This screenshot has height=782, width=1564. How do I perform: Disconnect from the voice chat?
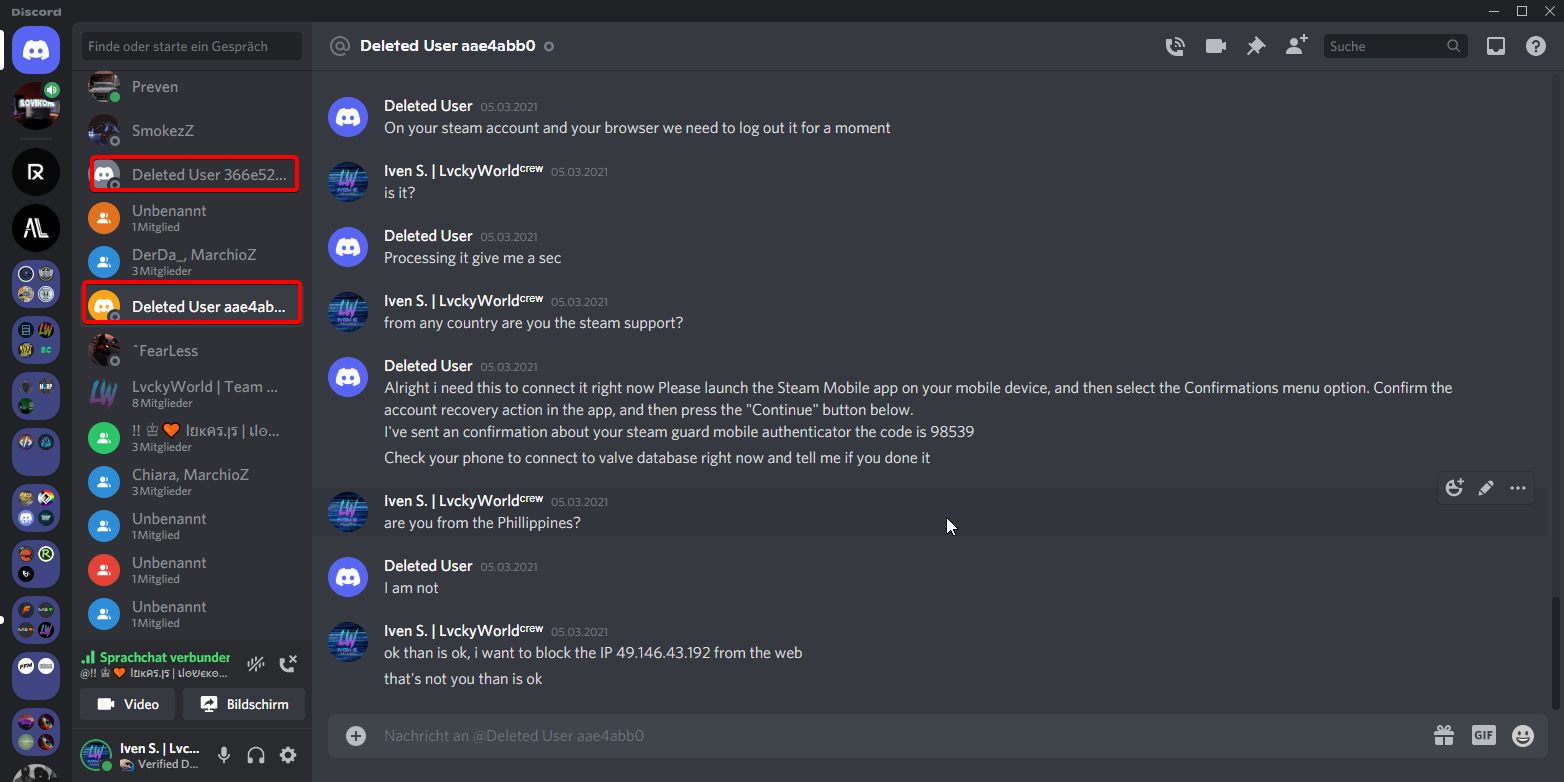(288, 663)
